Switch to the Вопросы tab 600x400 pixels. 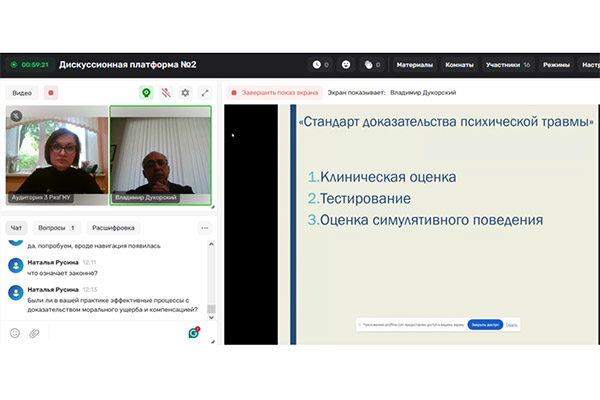coord(58,227)
